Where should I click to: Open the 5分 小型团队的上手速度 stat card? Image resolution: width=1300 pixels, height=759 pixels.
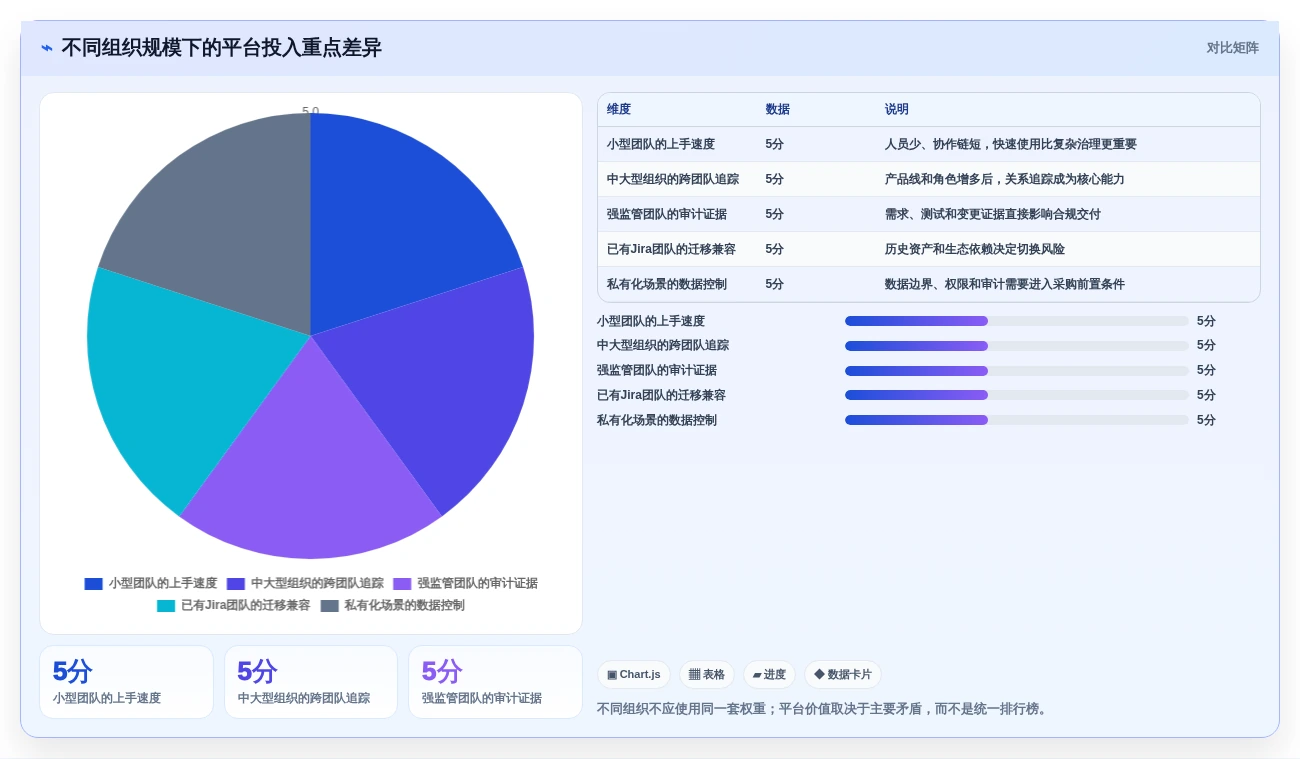(x=126, y=682)
